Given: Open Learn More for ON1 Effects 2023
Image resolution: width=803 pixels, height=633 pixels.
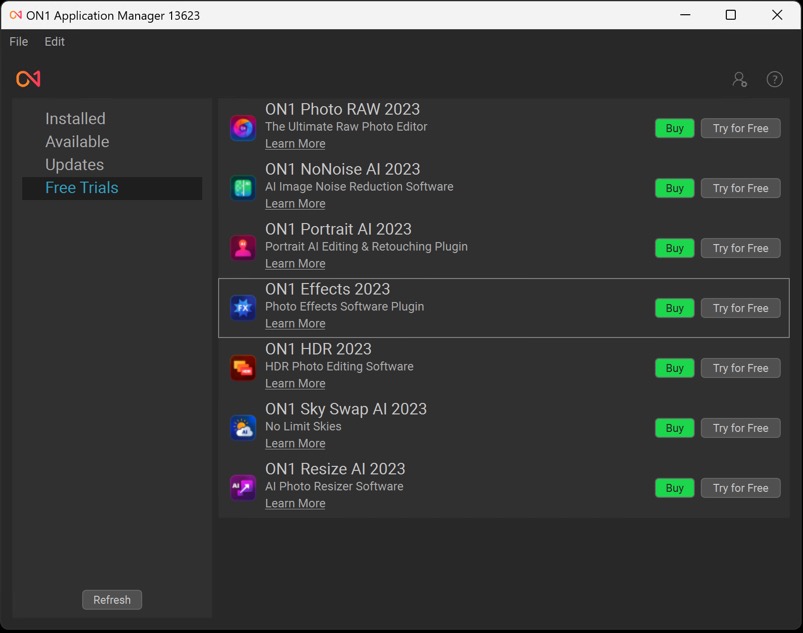Looking at the screenshot, I should [295, 324].
